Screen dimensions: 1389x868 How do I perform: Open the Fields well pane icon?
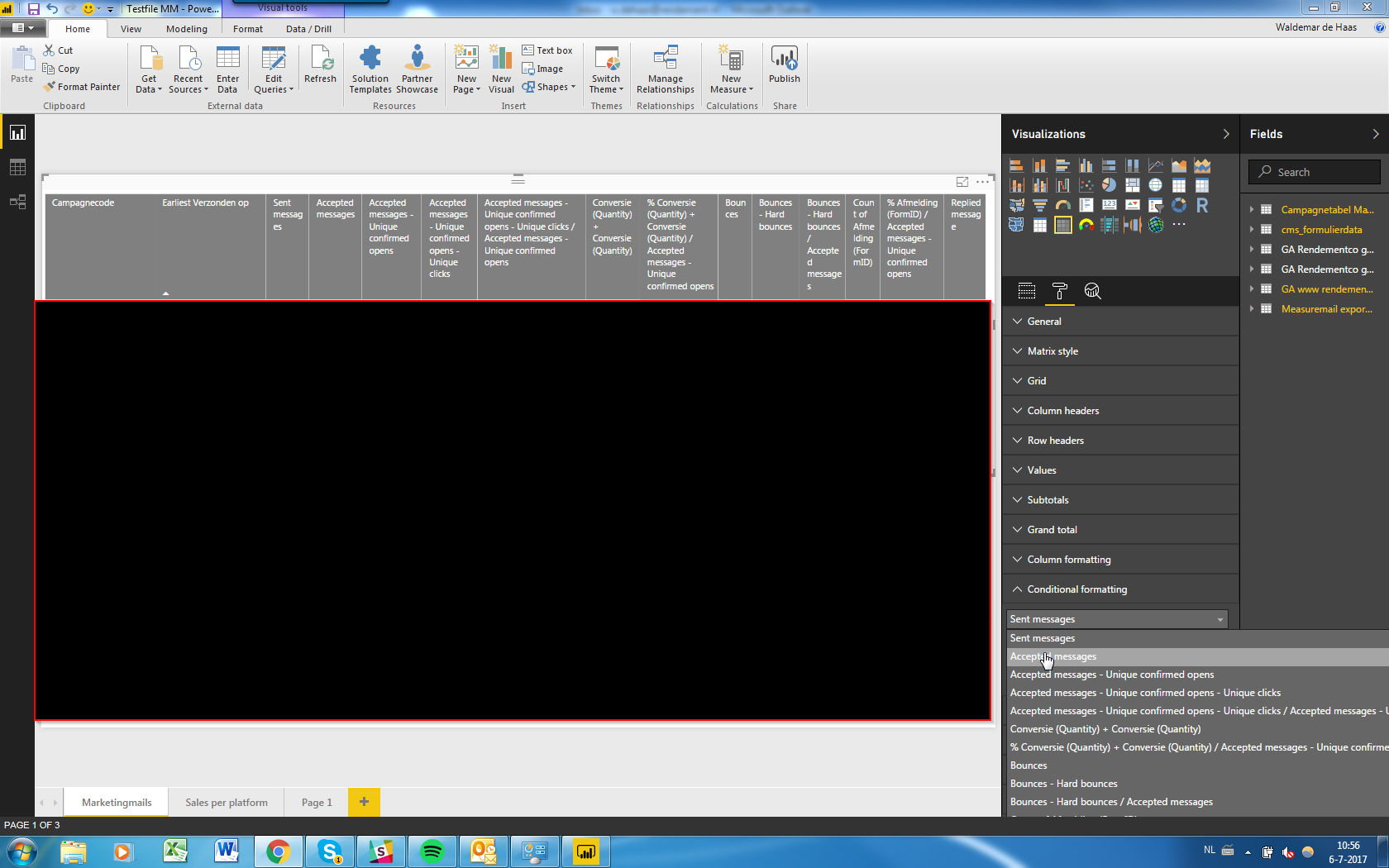click(1027, 291)
